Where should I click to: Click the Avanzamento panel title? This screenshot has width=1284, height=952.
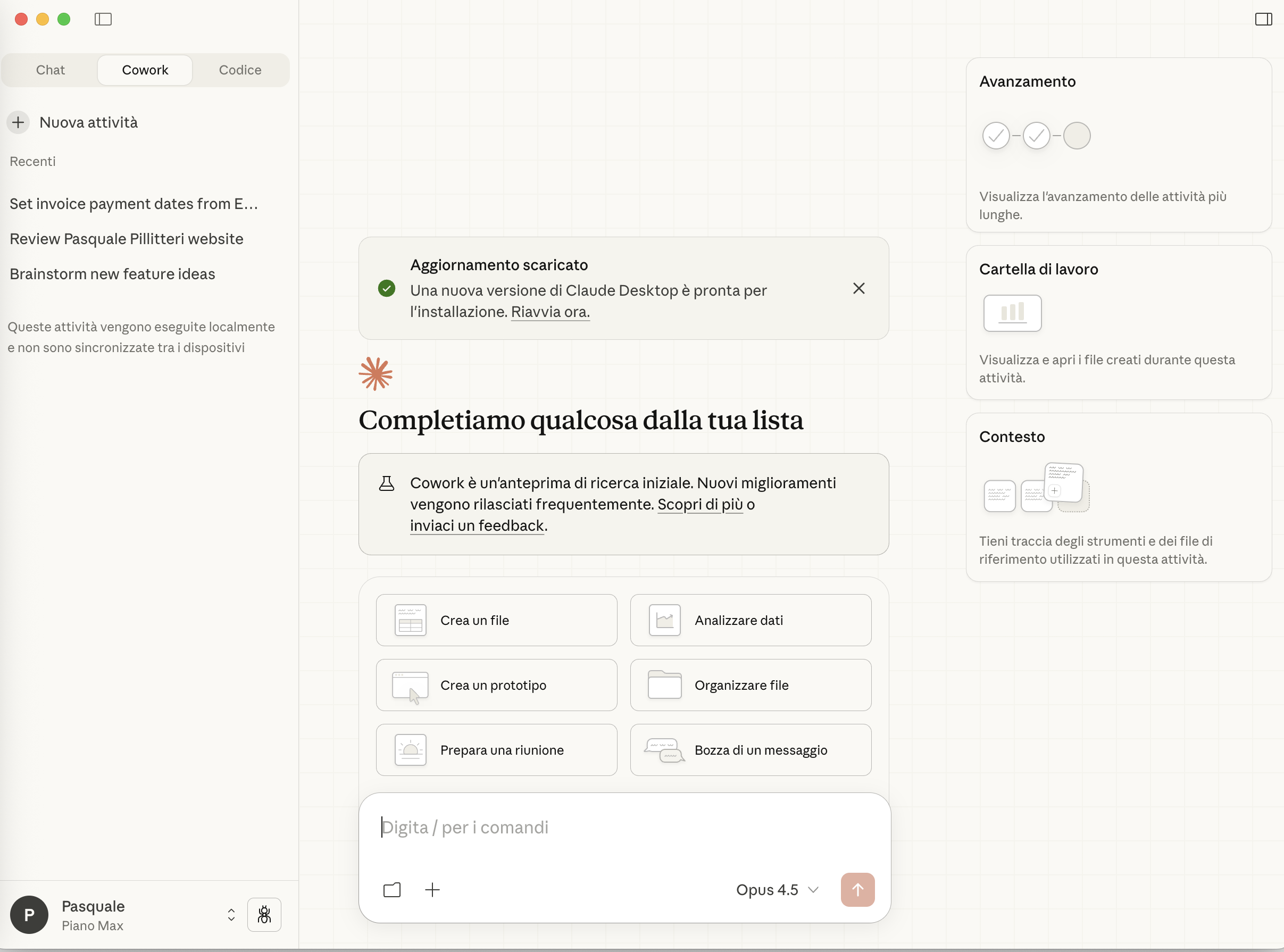click(1028, 82)
